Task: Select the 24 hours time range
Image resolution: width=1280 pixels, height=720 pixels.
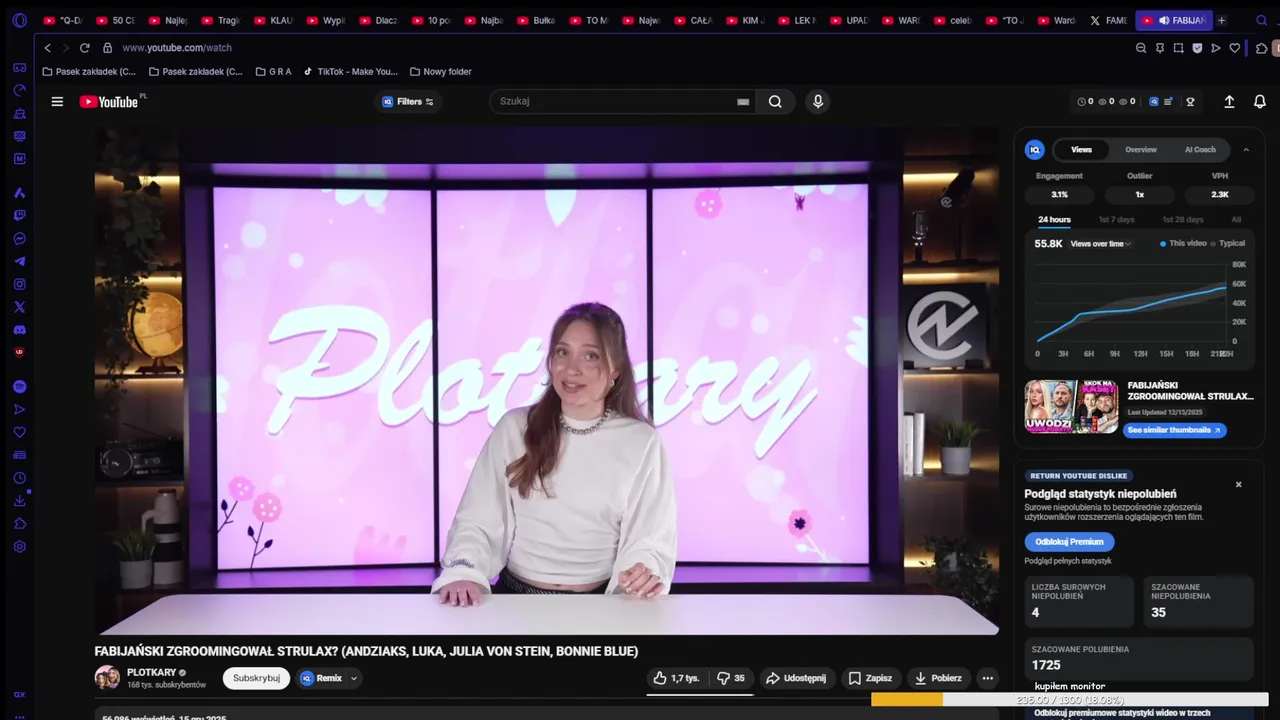Action: point(1054,219)
